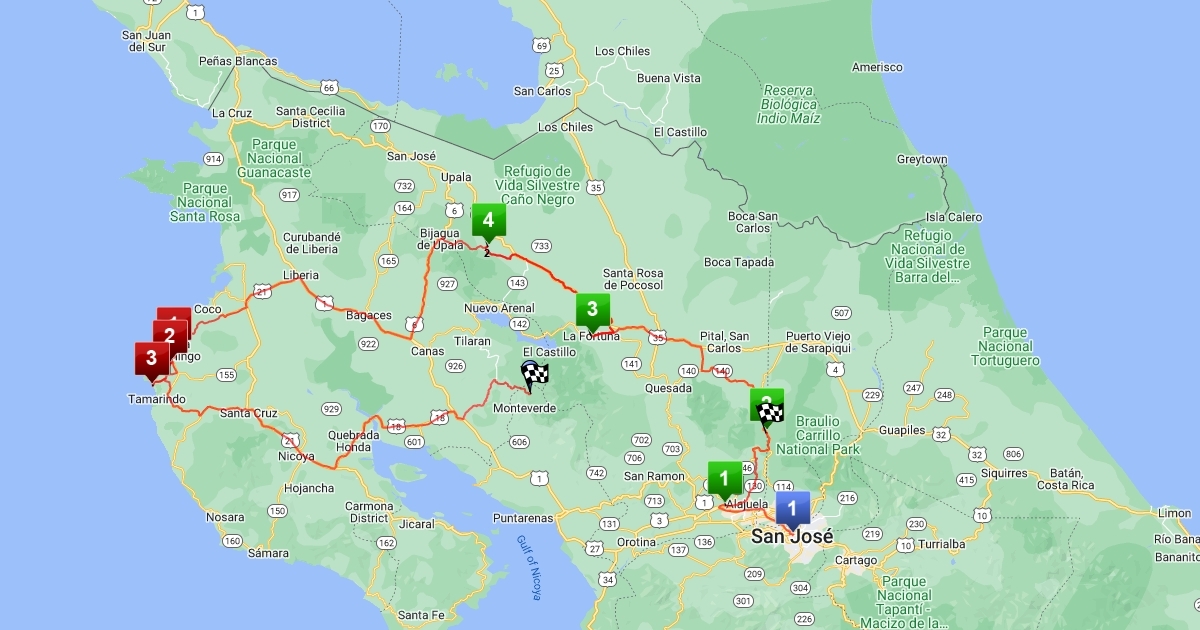Select the Puntarenas town label
The height and width of the screenshot is (630, 1200).
(x=523, y=518)
